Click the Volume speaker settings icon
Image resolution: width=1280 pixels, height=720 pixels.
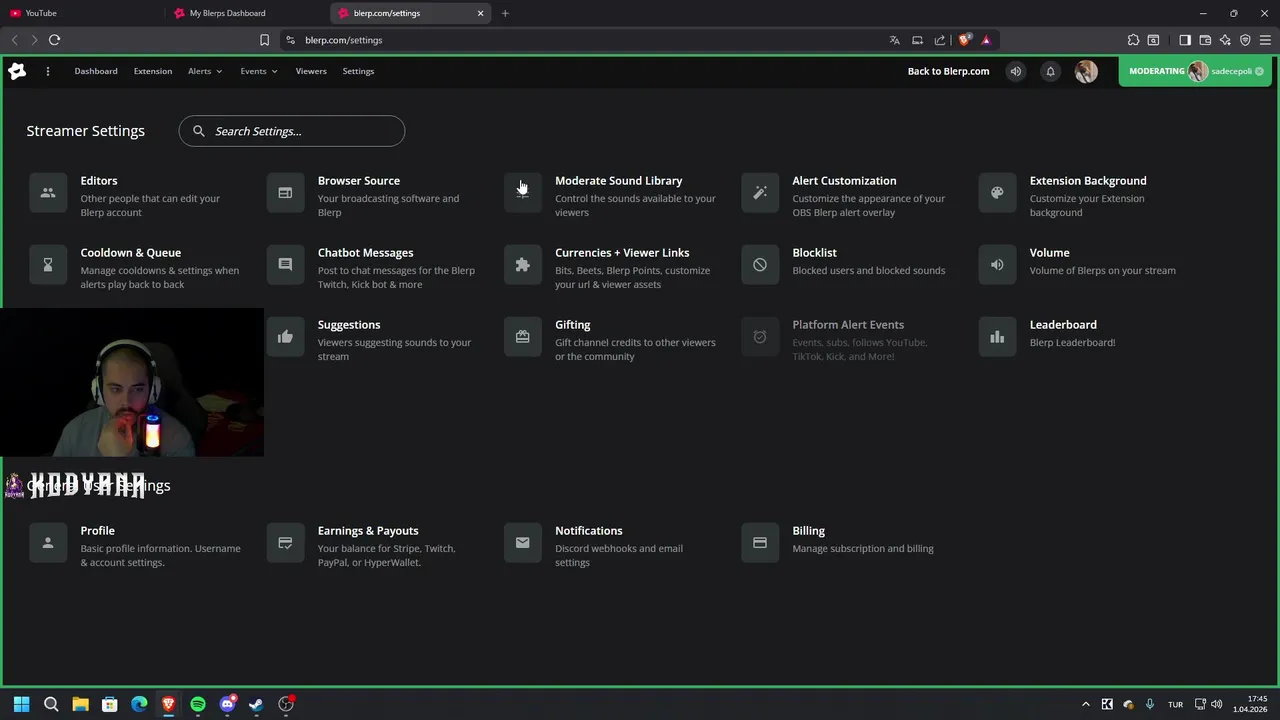(997, 265)
